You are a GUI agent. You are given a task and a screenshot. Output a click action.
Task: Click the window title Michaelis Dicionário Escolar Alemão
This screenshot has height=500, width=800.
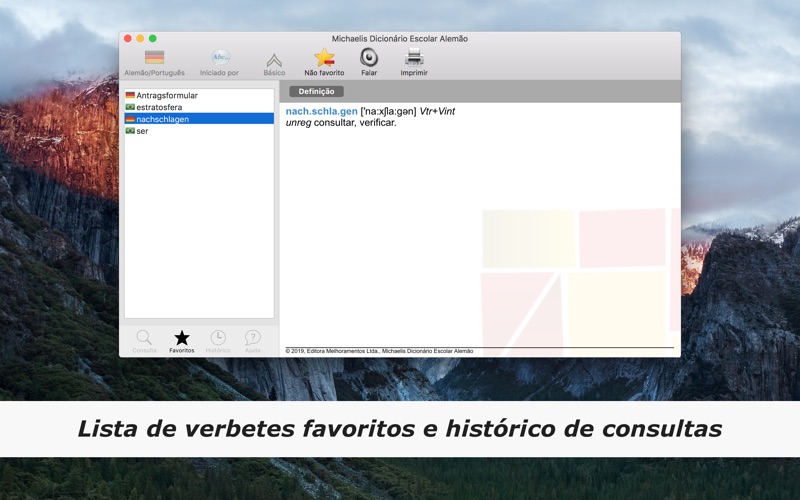click(399, 39)
